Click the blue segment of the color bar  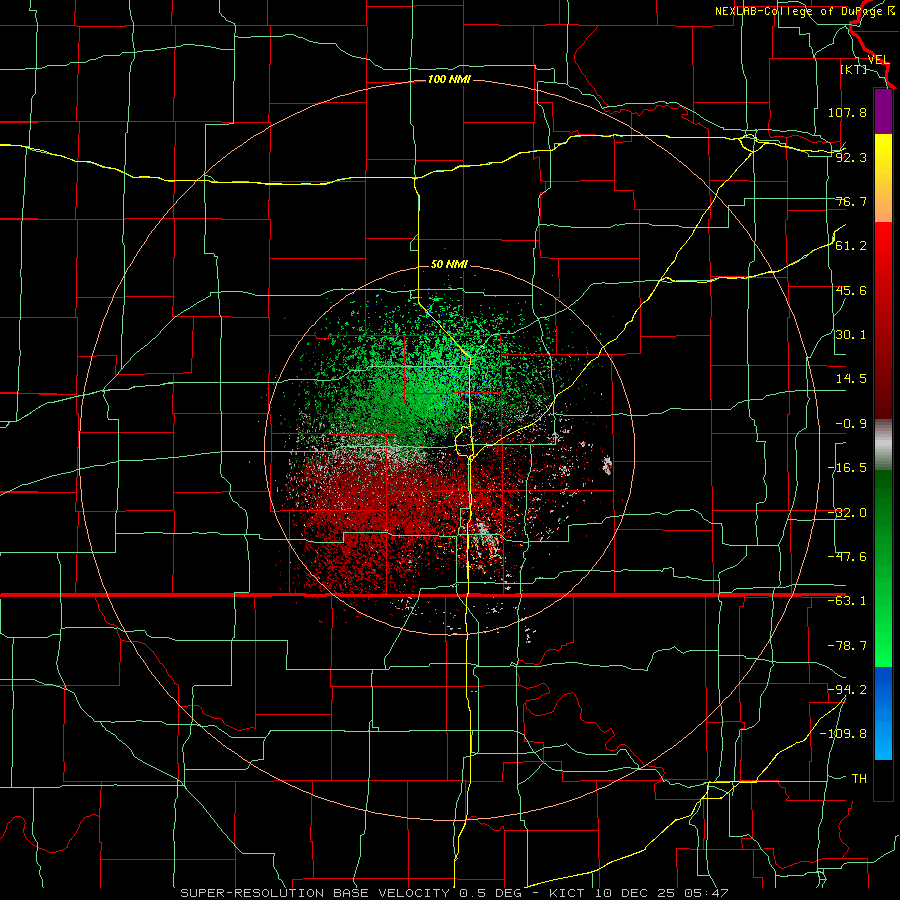click(883, 713)
